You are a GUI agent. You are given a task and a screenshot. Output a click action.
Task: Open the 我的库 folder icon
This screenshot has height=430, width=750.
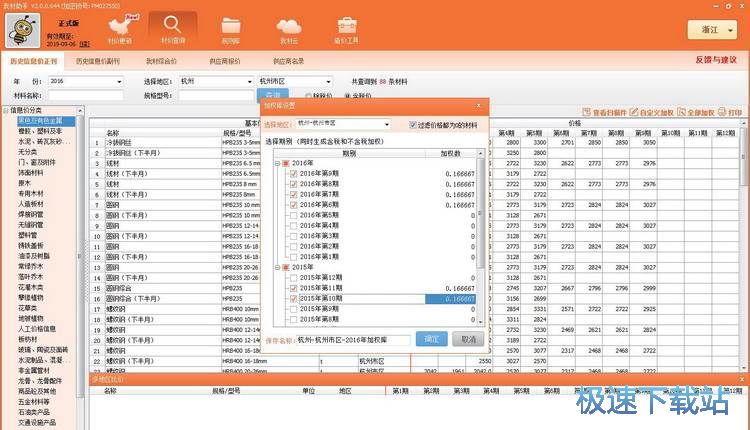coord(231,28)
